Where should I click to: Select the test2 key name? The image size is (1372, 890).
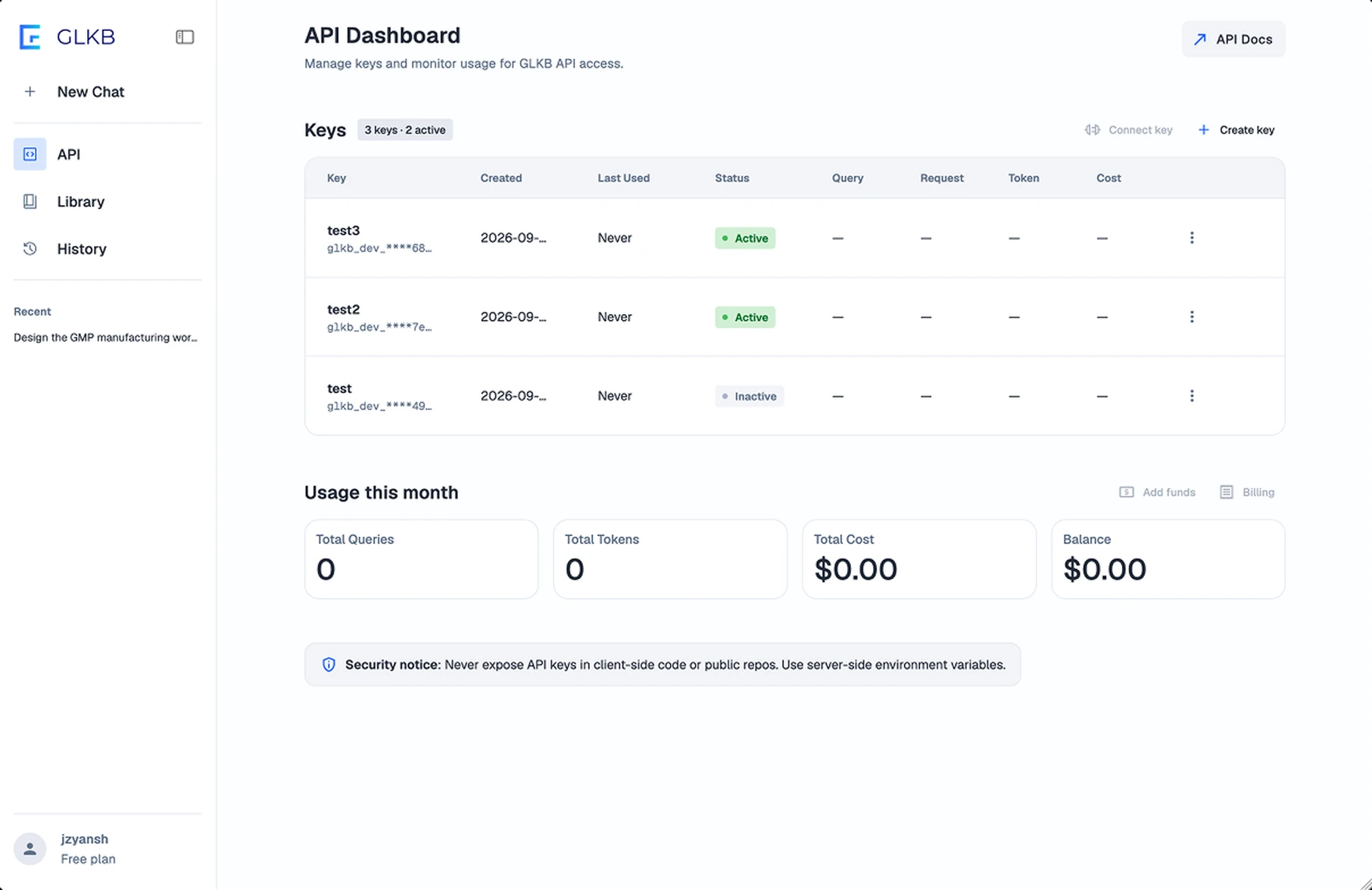point(343,310)
